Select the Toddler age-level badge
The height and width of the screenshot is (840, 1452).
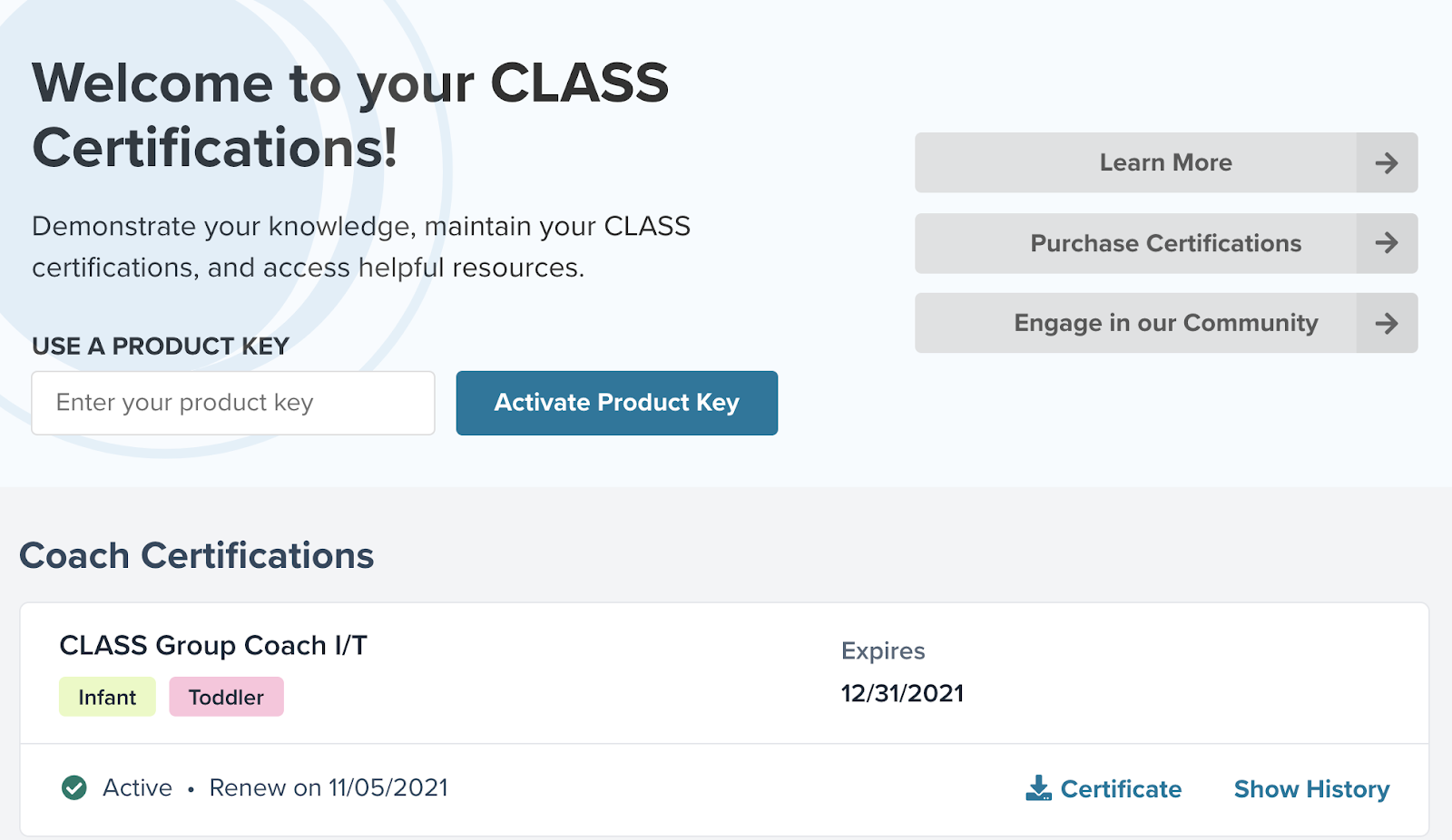click(x=226, y=697)
